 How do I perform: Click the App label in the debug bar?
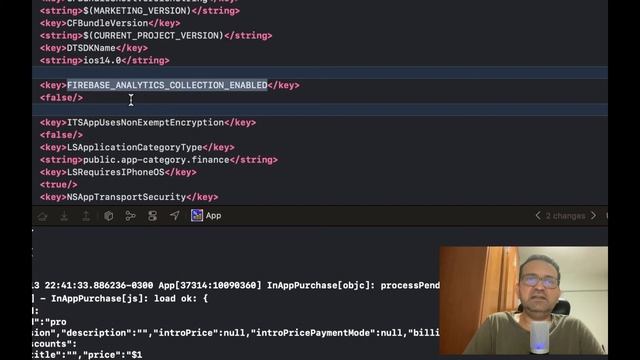[x=213, y=216]
